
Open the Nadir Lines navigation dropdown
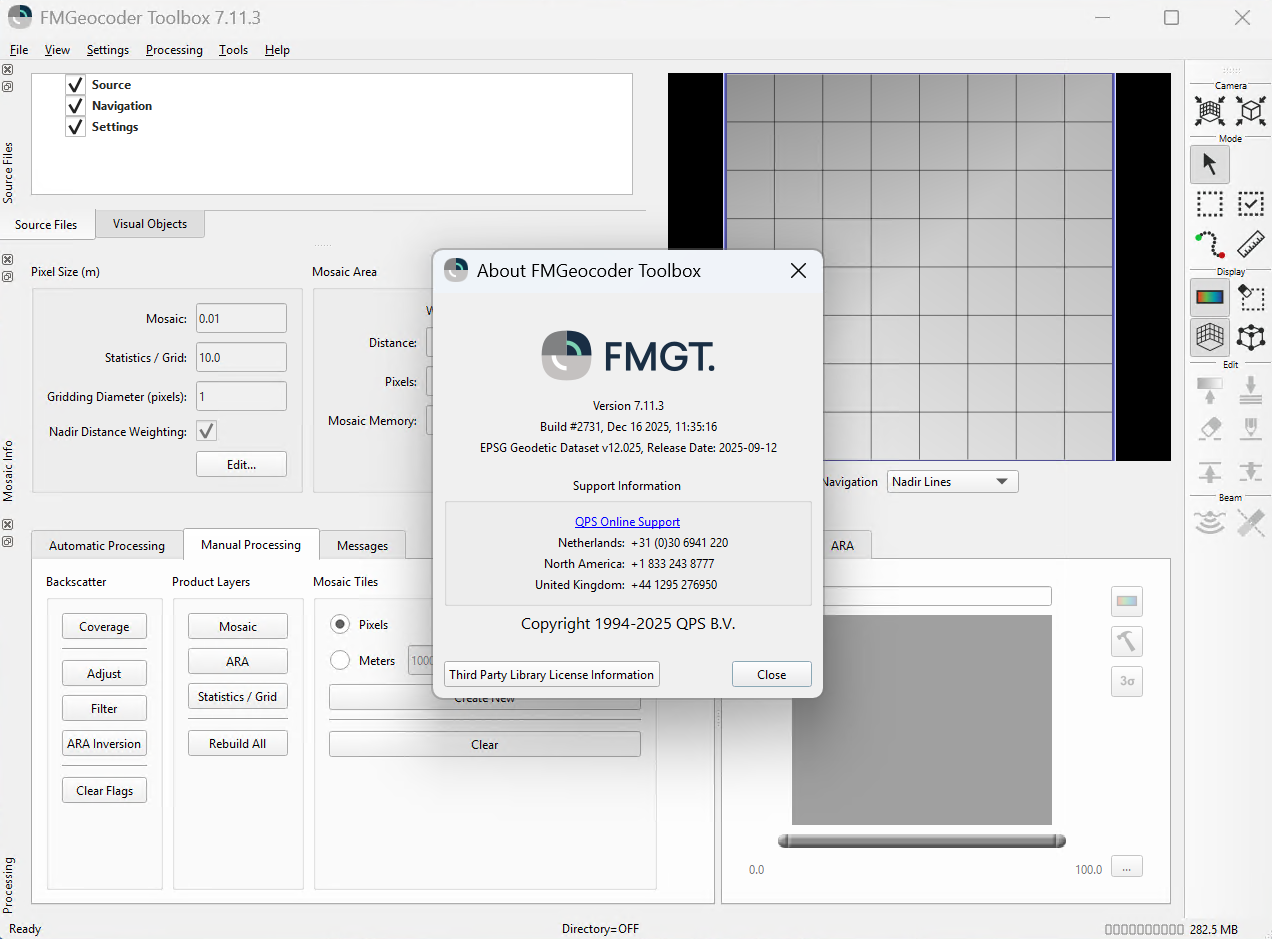pos(953,482)
